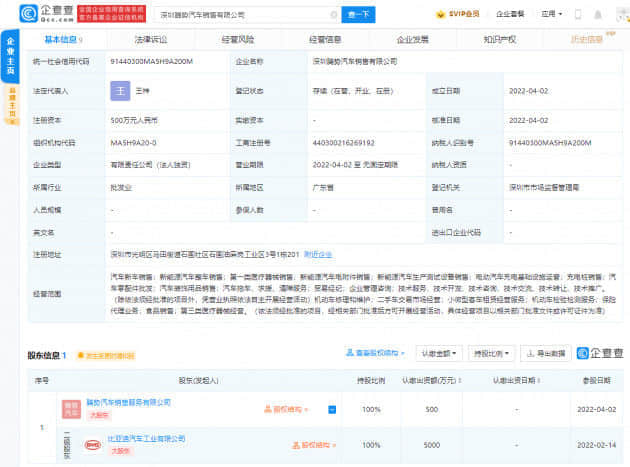This screenshot has width=630, height=467.
Task: Open the Qichacha logo home link
Action: 47,14
